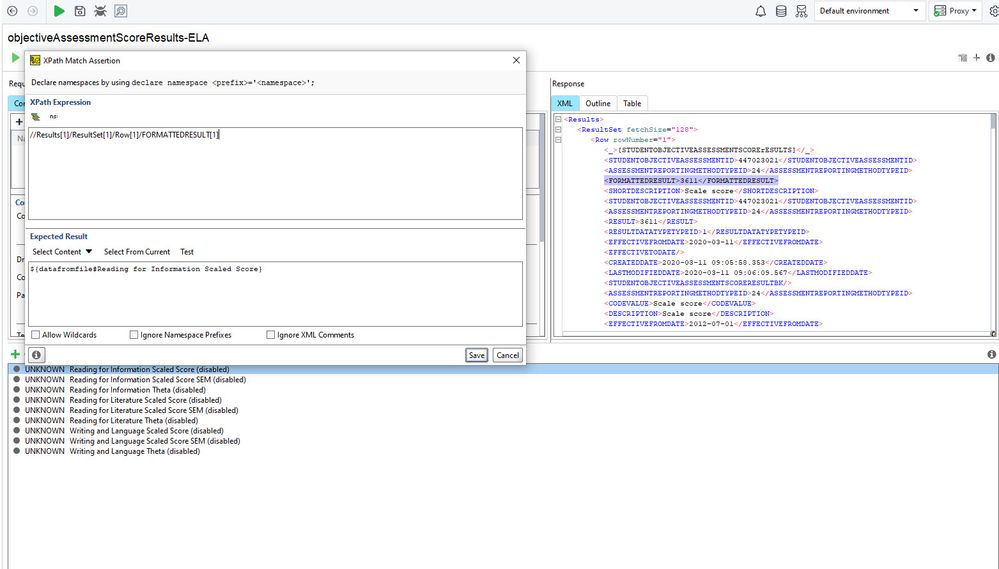Enable Ignore XML Comments checkbox

(x=271, y=335)
